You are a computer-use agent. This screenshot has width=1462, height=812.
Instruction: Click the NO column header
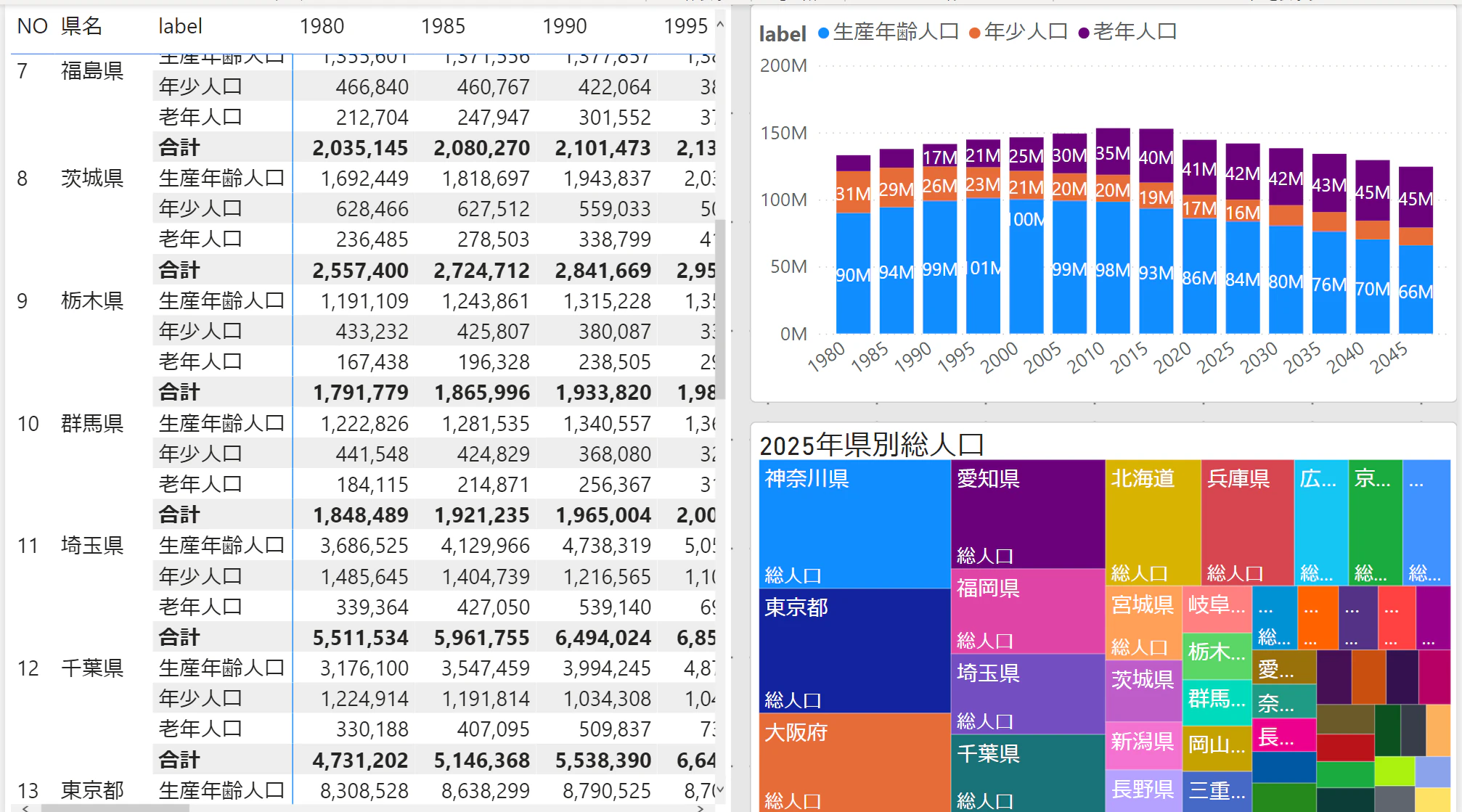pos(32,27)
